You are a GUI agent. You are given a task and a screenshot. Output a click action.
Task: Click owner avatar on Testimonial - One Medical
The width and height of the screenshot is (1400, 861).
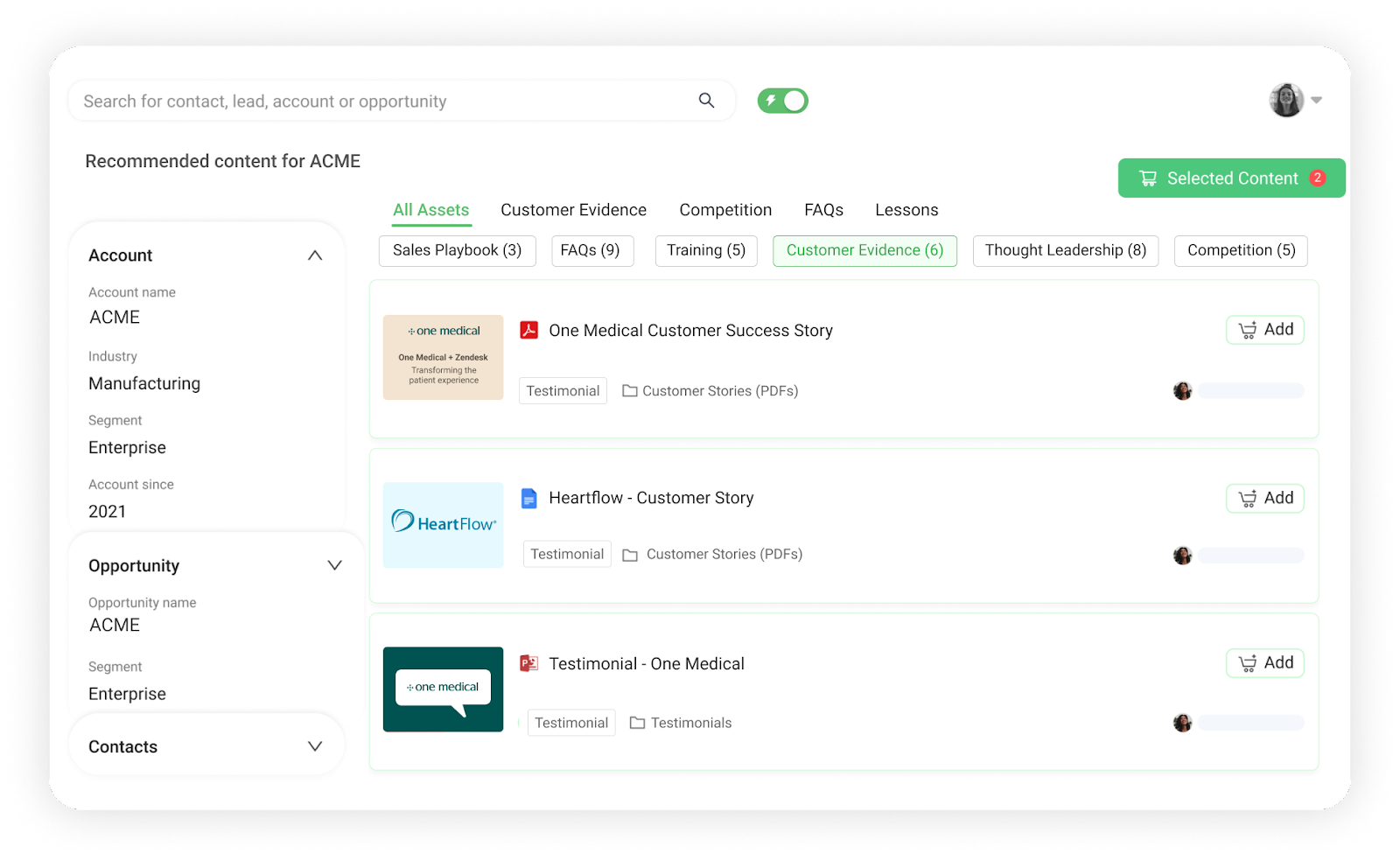pos(1183,723)
